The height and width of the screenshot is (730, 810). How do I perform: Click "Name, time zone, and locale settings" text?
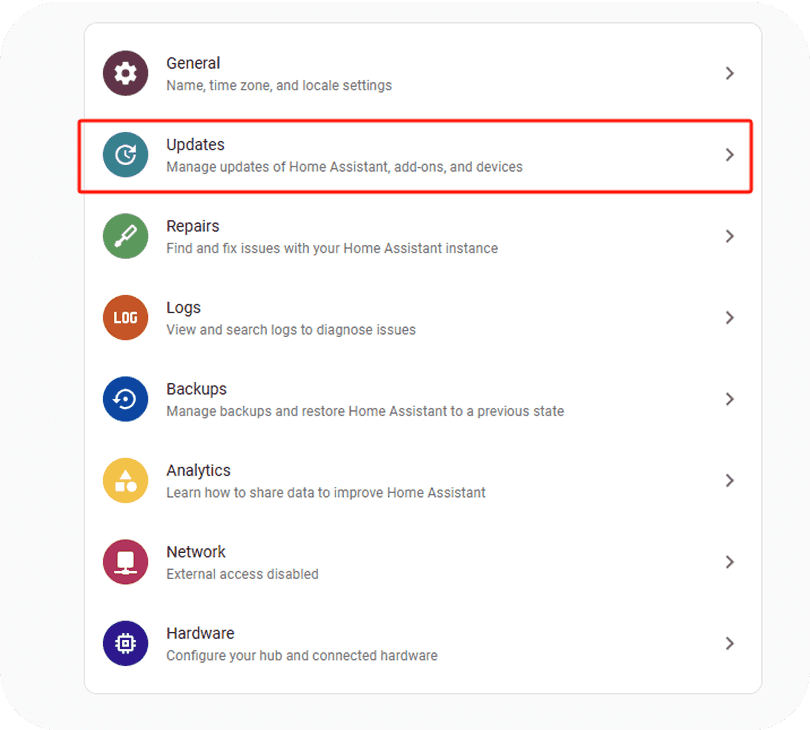279,86
